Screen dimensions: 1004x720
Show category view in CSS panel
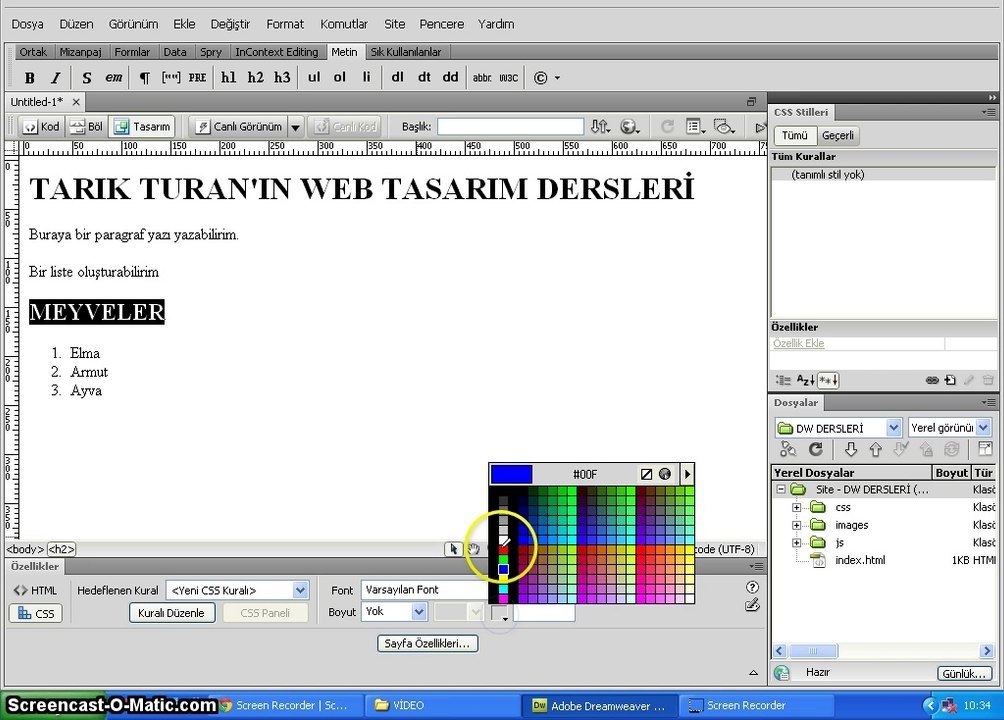(x=784, y=380)
